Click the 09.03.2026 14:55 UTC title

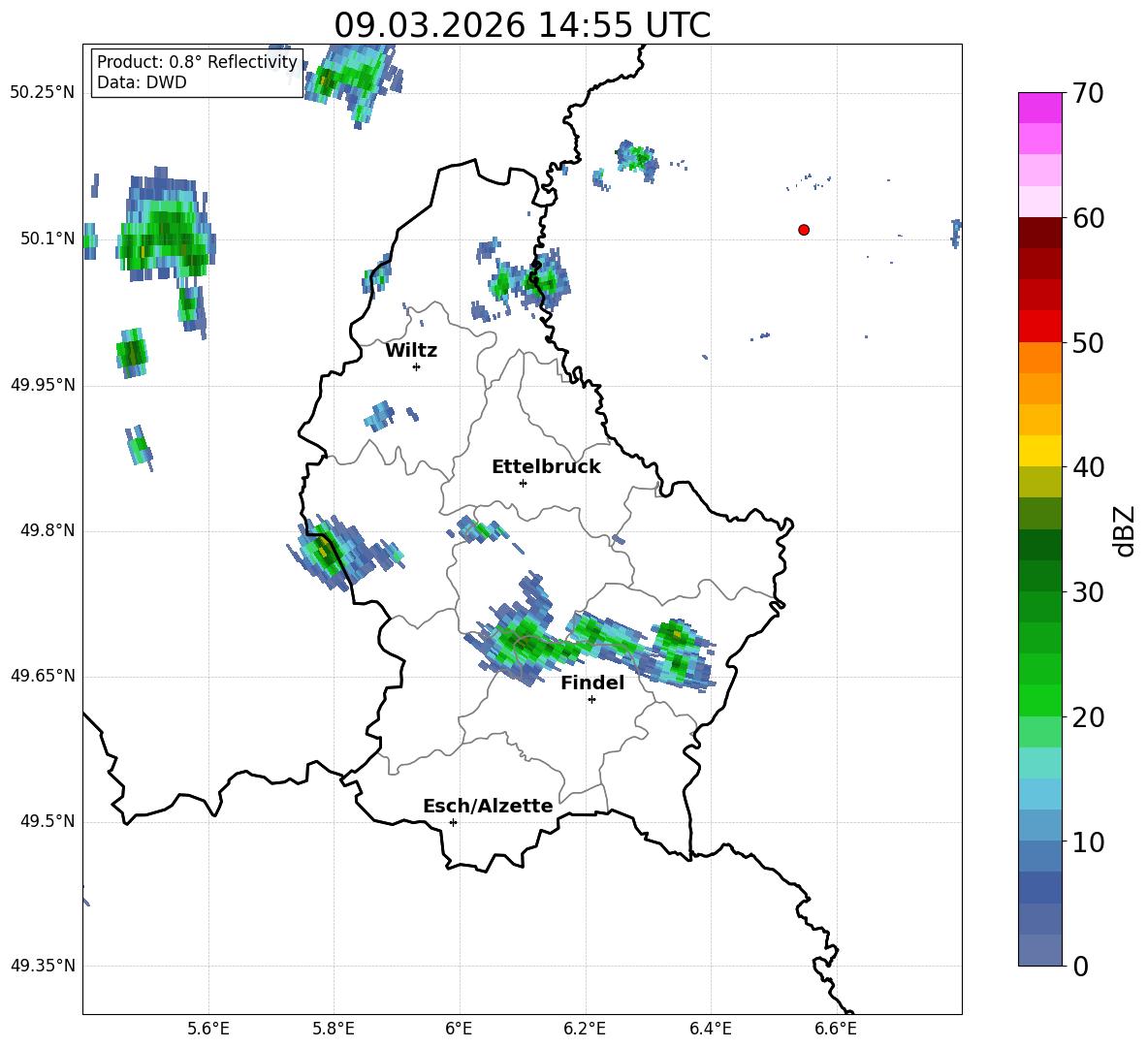click(522, 25)
